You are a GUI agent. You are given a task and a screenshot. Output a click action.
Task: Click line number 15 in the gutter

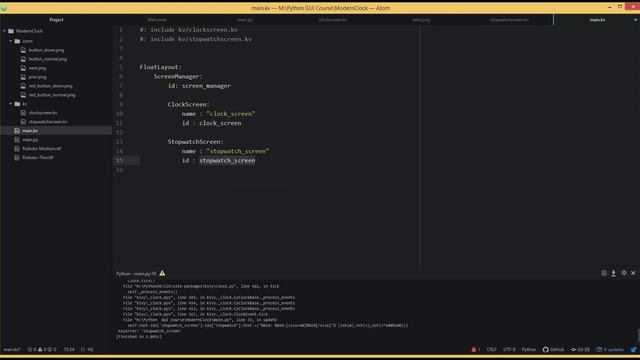[x=119, y=160]
